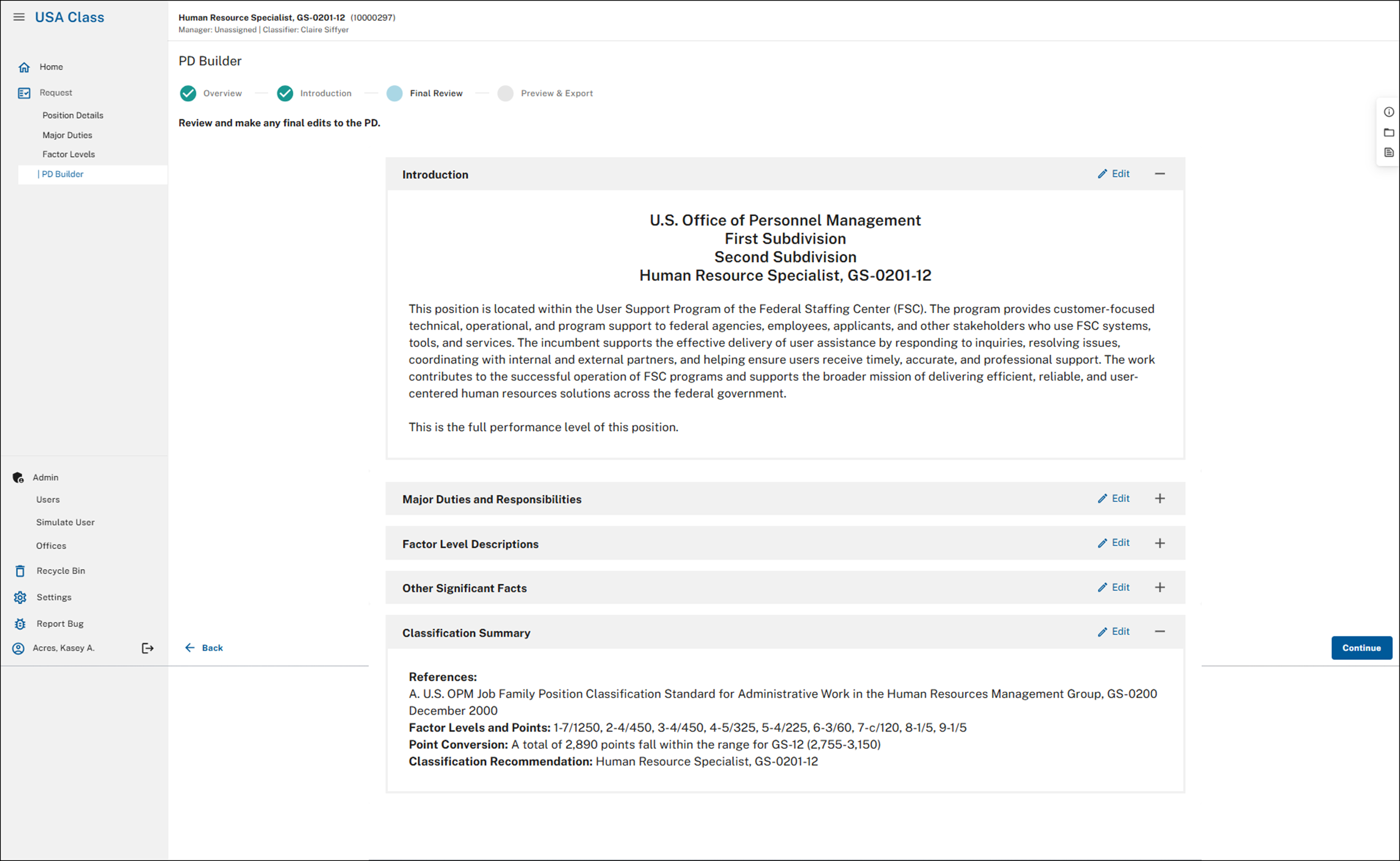Screen dimensions: 1400x861
Task: Click the Settings gear icon
Action: point(20,597)
